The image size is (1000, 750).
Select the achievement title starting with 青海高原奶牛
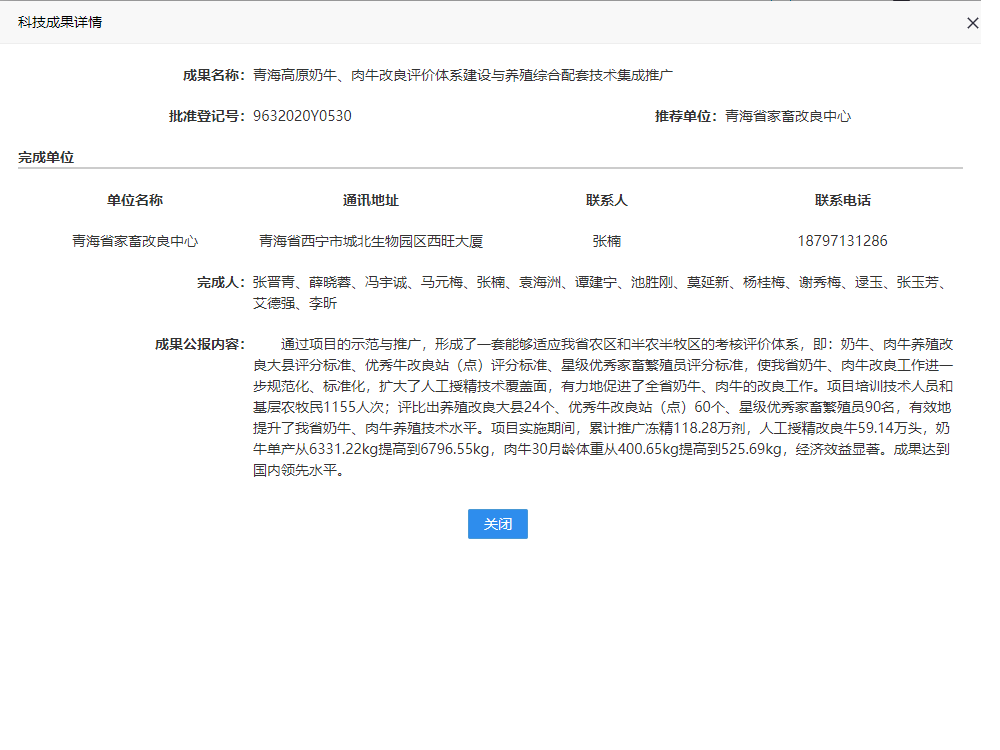[463, 75]
